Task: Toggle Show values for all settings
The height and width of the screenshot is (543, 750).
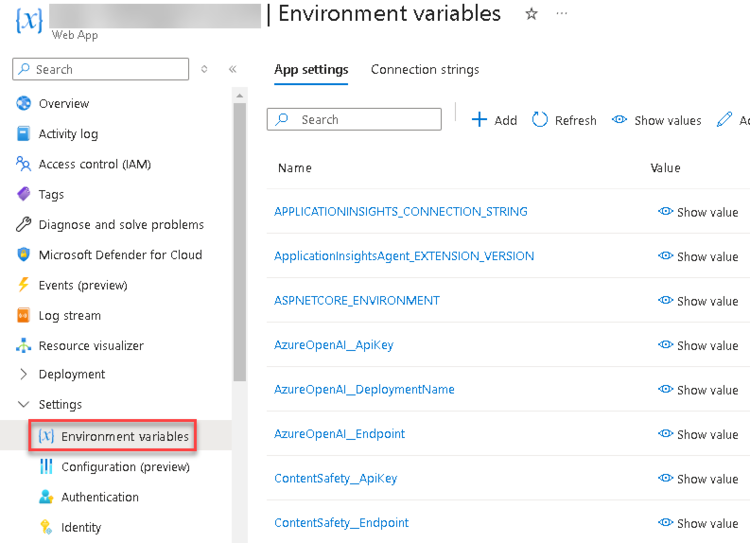Action: click(x=656, y=120)
